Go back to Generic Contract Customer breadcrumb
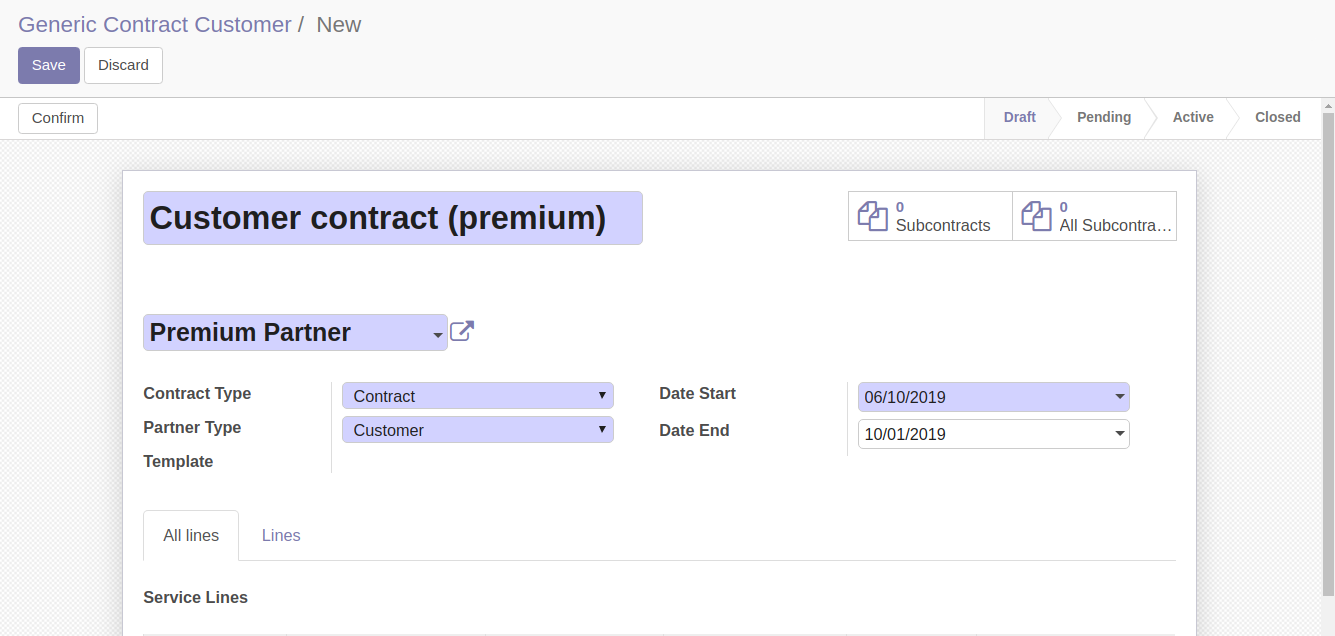This screenshot has height=636, width=1335. click(155, 24)
